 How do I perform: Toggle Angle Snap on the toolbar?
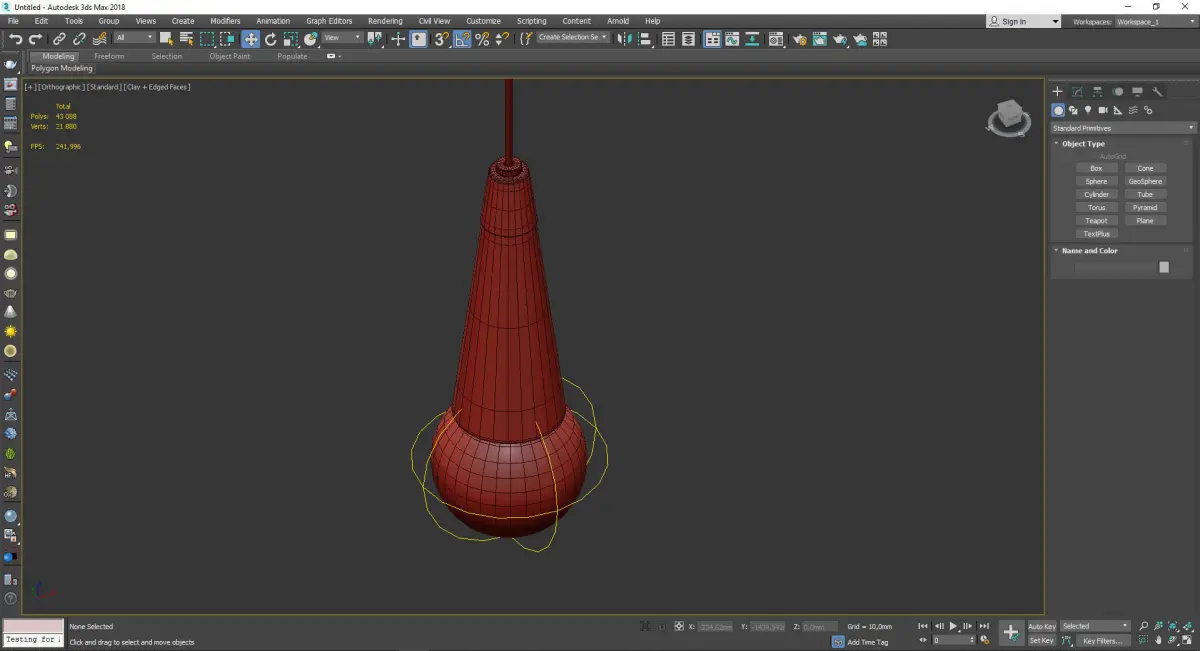click(462, 39)
